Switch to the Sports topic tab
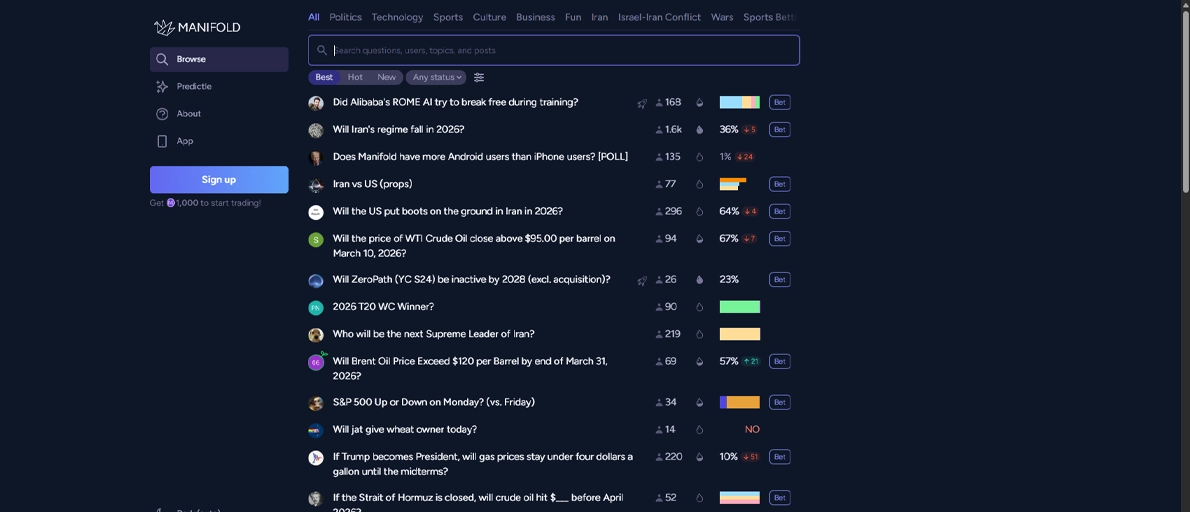This screenshot has height=512, width=1190. point(448,17)
